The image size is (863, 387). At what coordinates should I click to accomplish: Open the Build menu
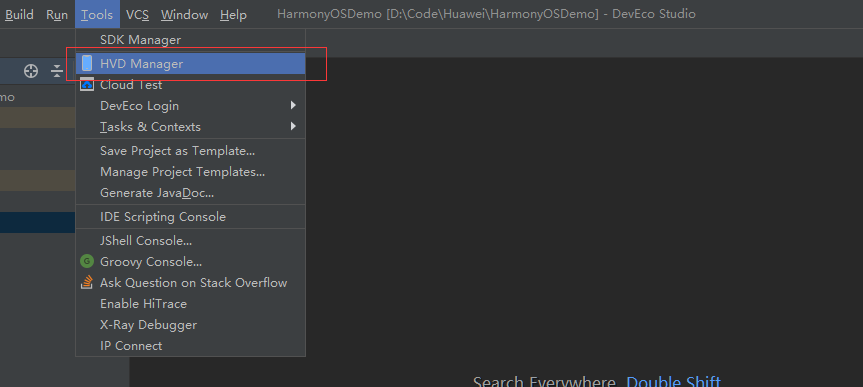click(x=19, y=14)
